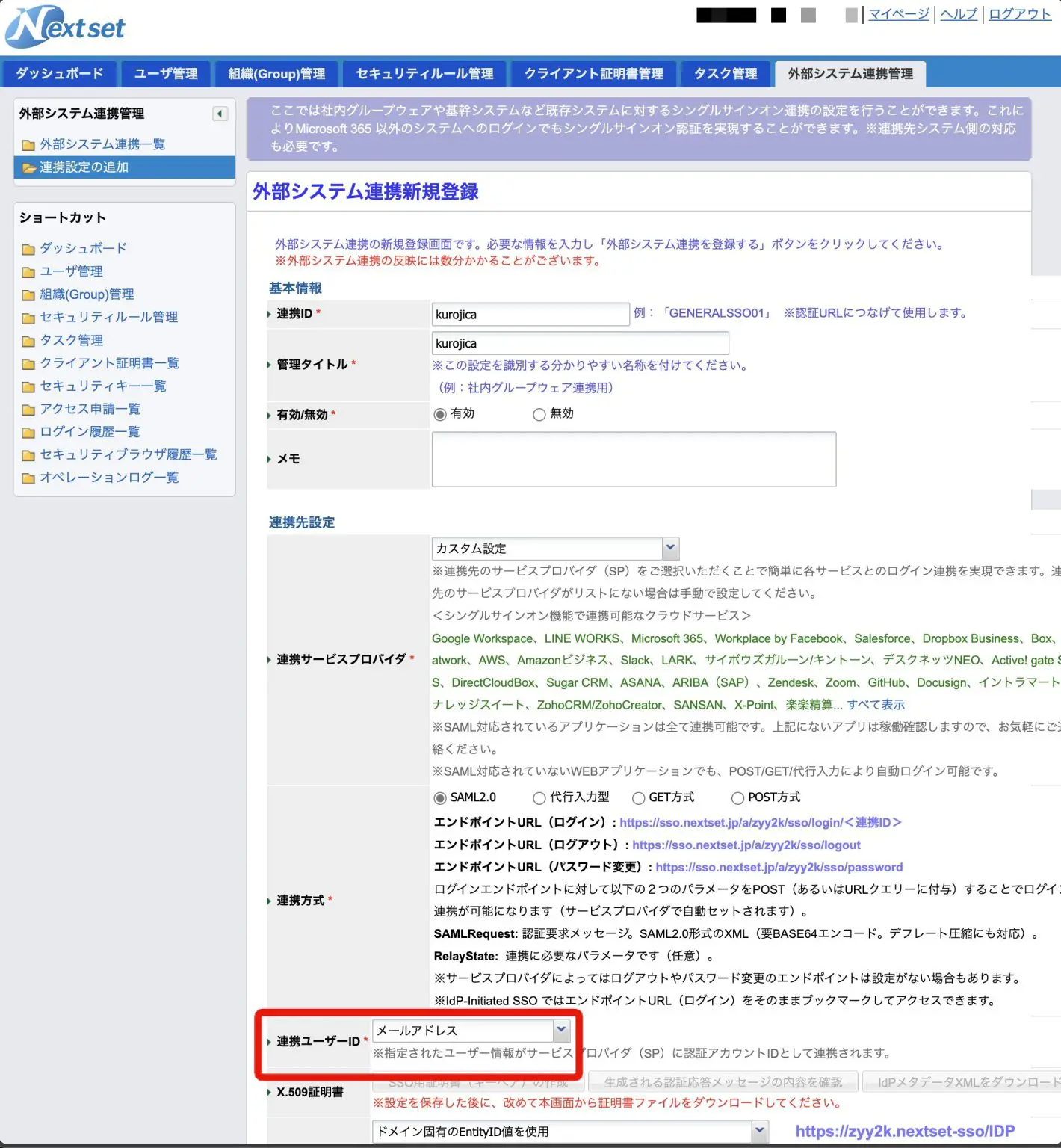
Task: Click the メモ text area
Action: 634,460
